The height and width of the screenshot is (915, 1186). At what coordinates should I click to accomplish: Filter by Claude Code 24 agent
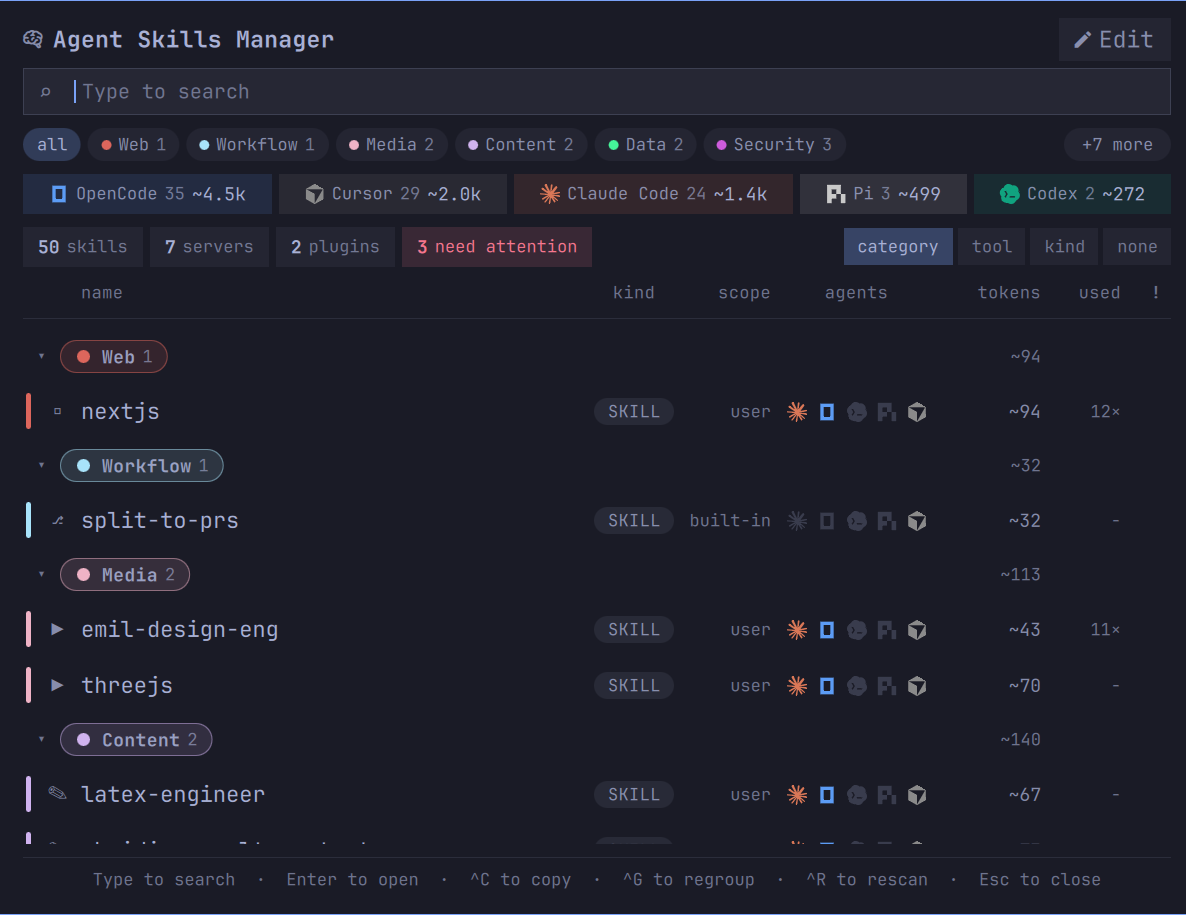click(x=654, y=194)
